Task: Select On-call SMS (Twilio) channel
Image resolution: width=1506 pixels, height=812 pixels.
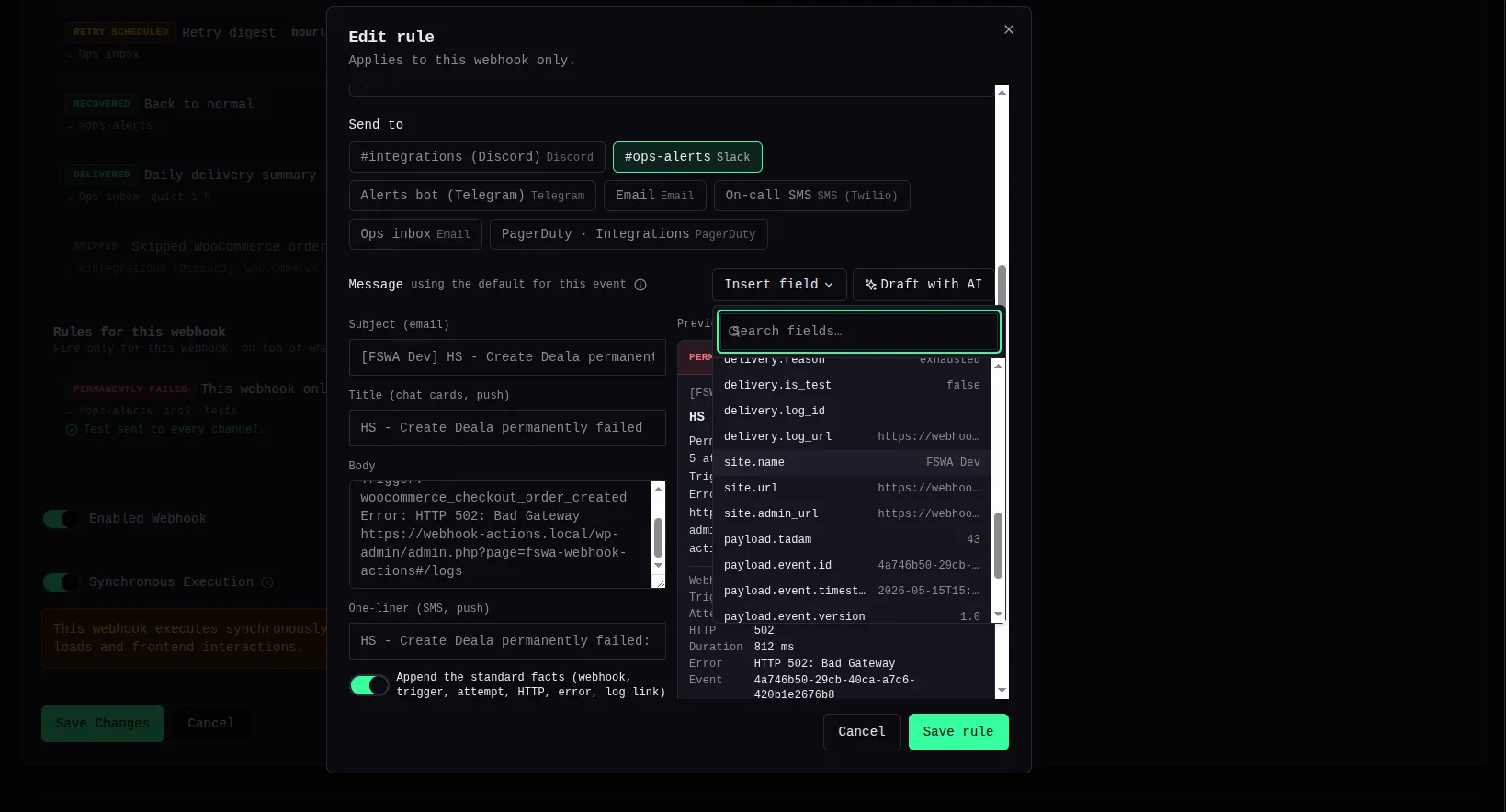Action: [811, 196]
